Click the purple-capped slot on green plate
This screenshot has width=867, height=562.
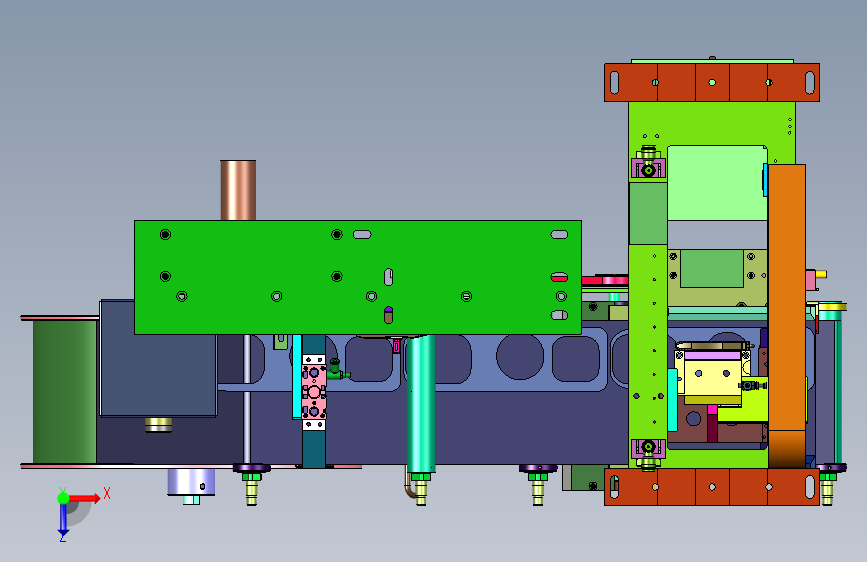pyautogui.click(x=389, y=315)
